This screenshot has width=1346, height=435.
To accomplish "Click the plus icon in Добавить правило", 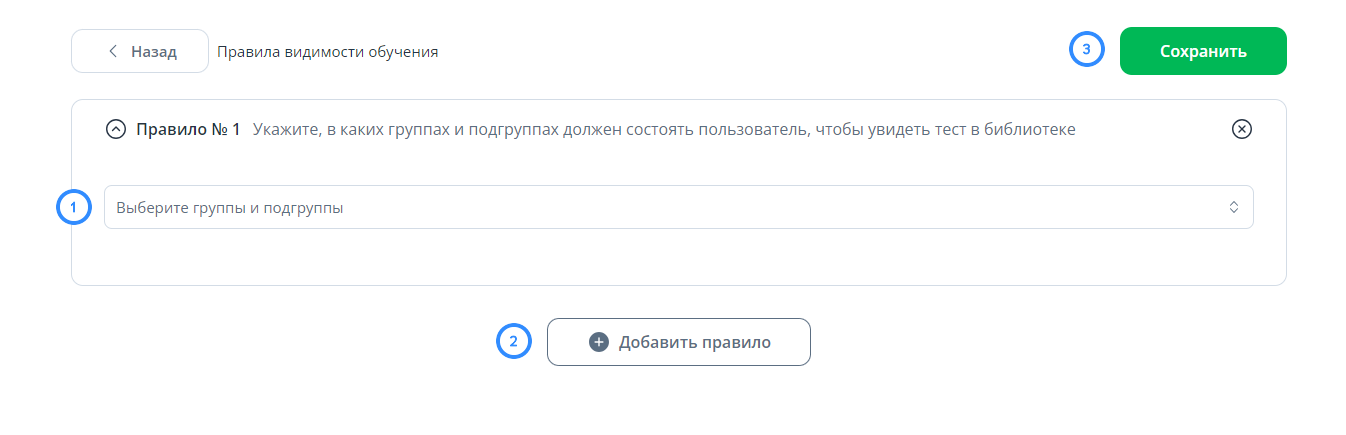I will click(599, 342).
